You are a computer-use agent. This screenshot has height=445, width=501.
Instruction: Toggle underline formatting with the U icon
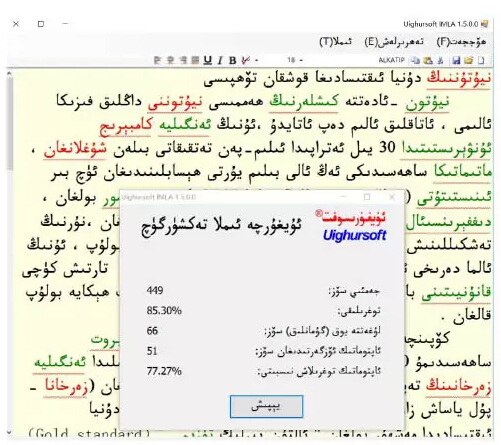point(208,60)
